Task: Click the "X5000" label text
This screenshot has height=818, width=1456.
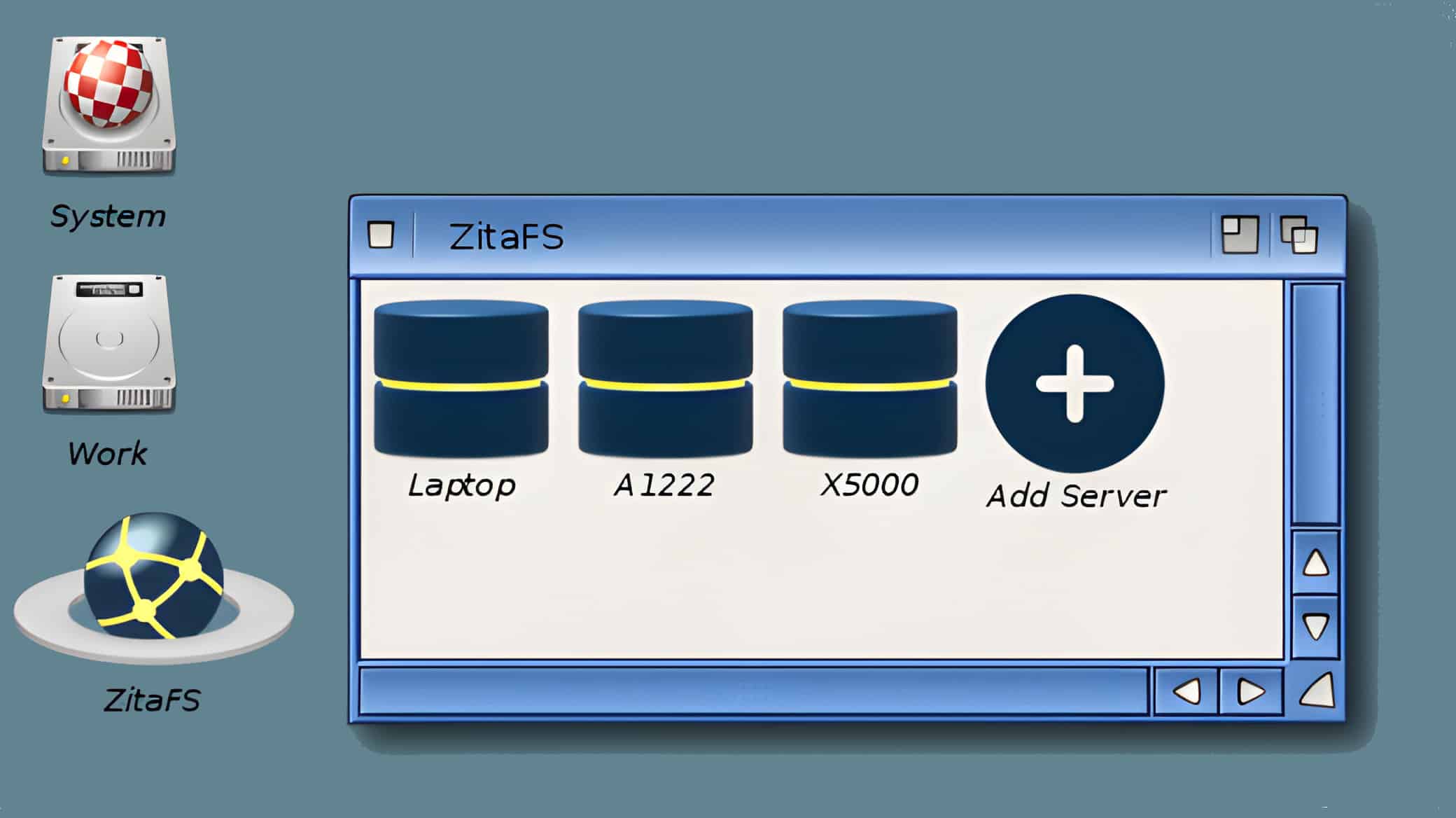Action: pyautogui.click(x=869, y=485)
